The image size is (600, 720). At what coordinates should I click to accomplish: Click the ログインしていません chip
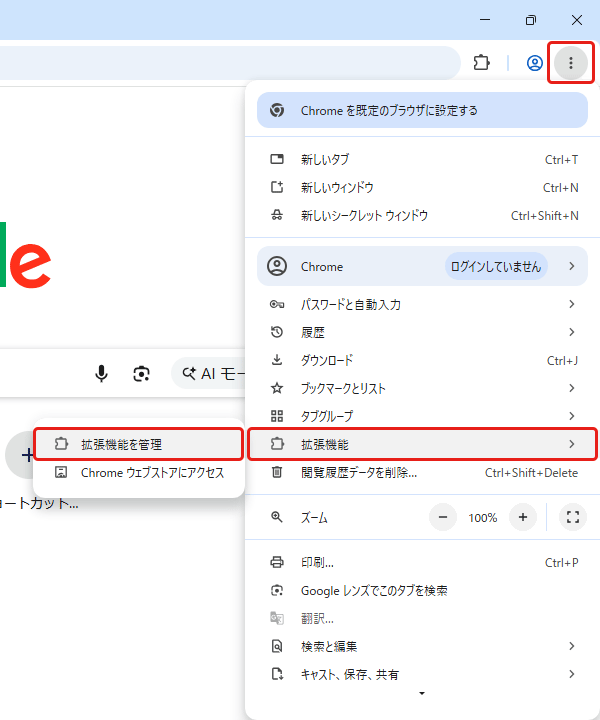click(496, 266)
